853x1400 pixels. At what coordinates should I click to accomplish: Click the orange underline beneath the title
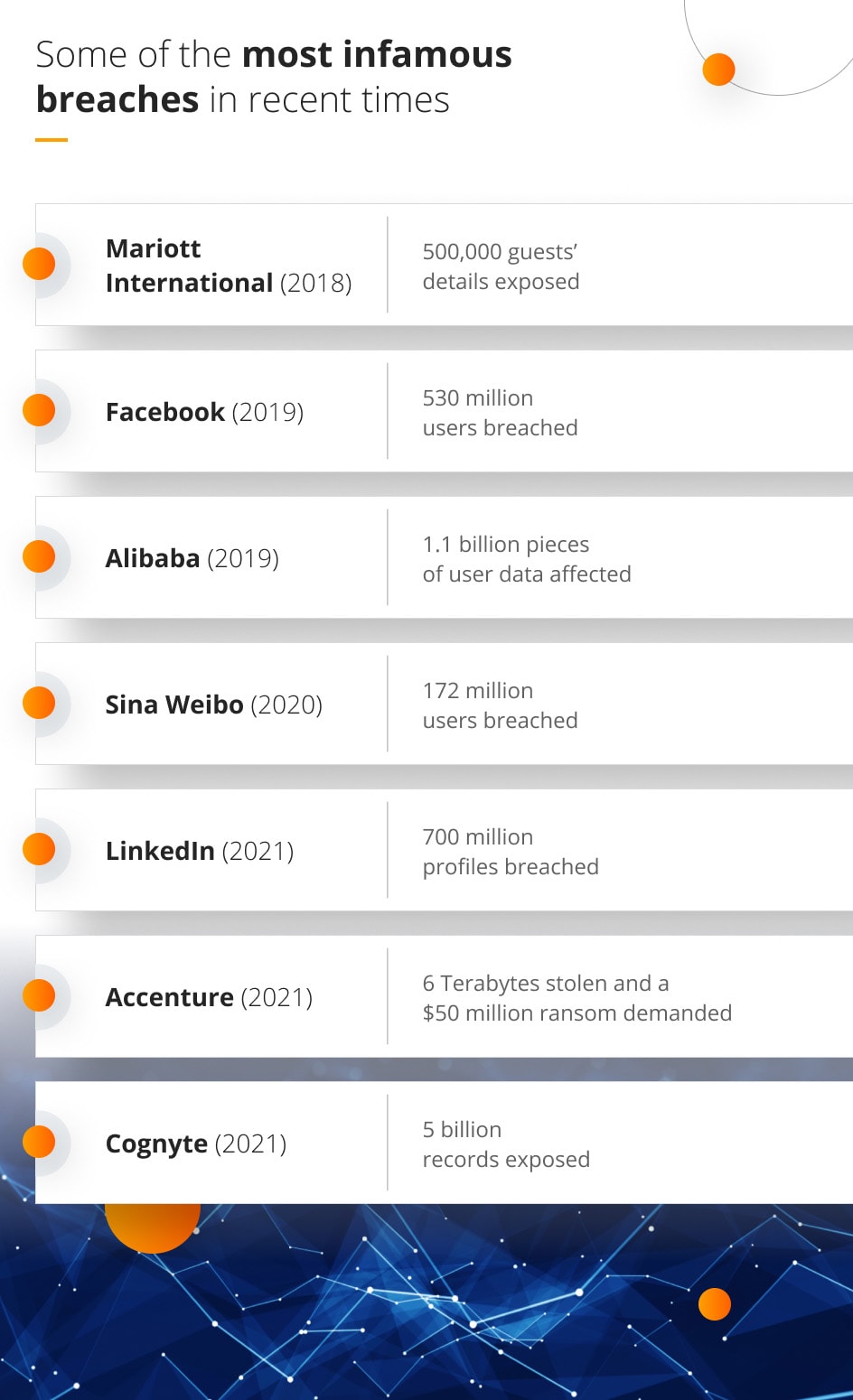(x=52, y=140)
